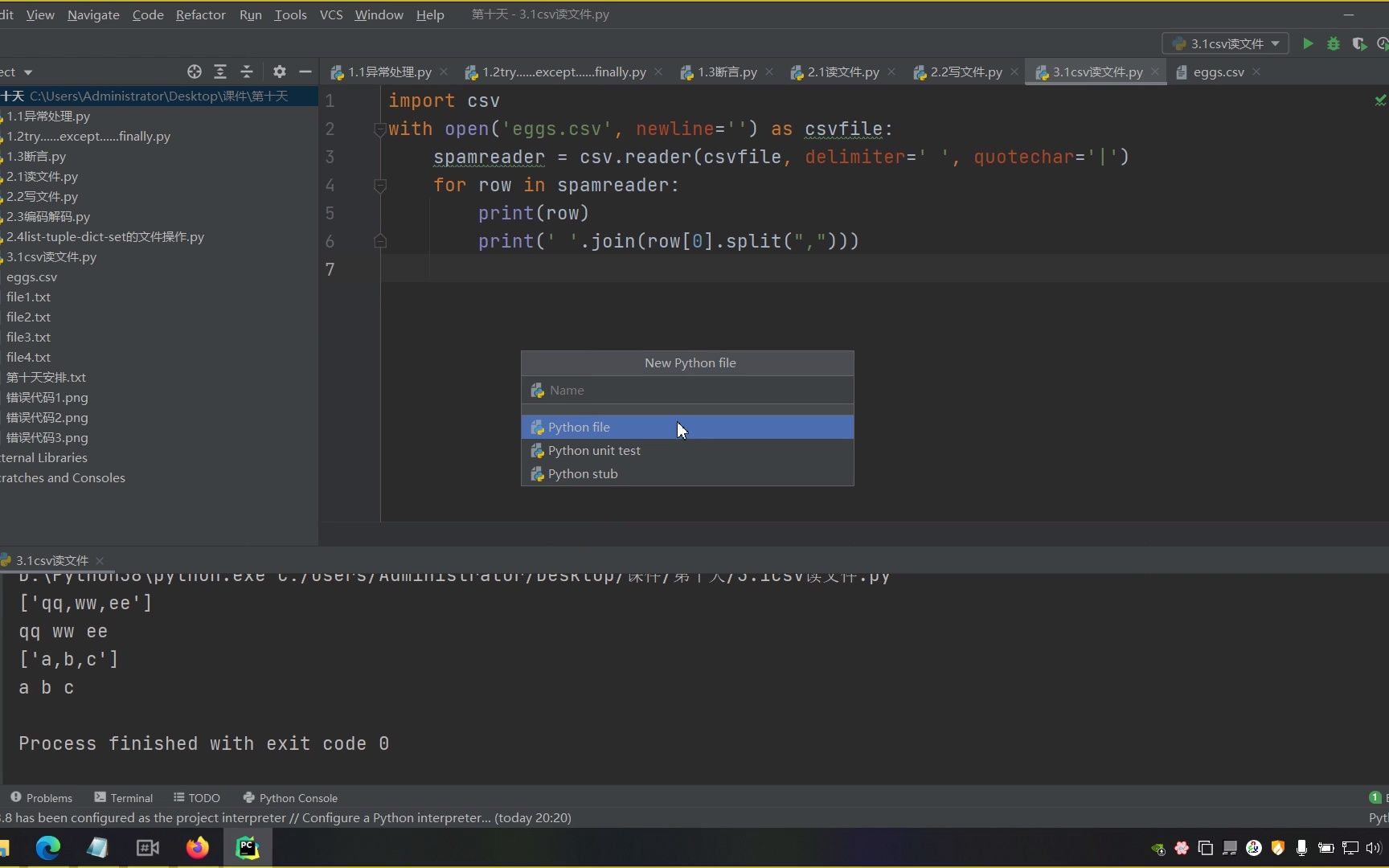Choose Python stub option
Screen dimensions: 1389x868
click(687, 473)
